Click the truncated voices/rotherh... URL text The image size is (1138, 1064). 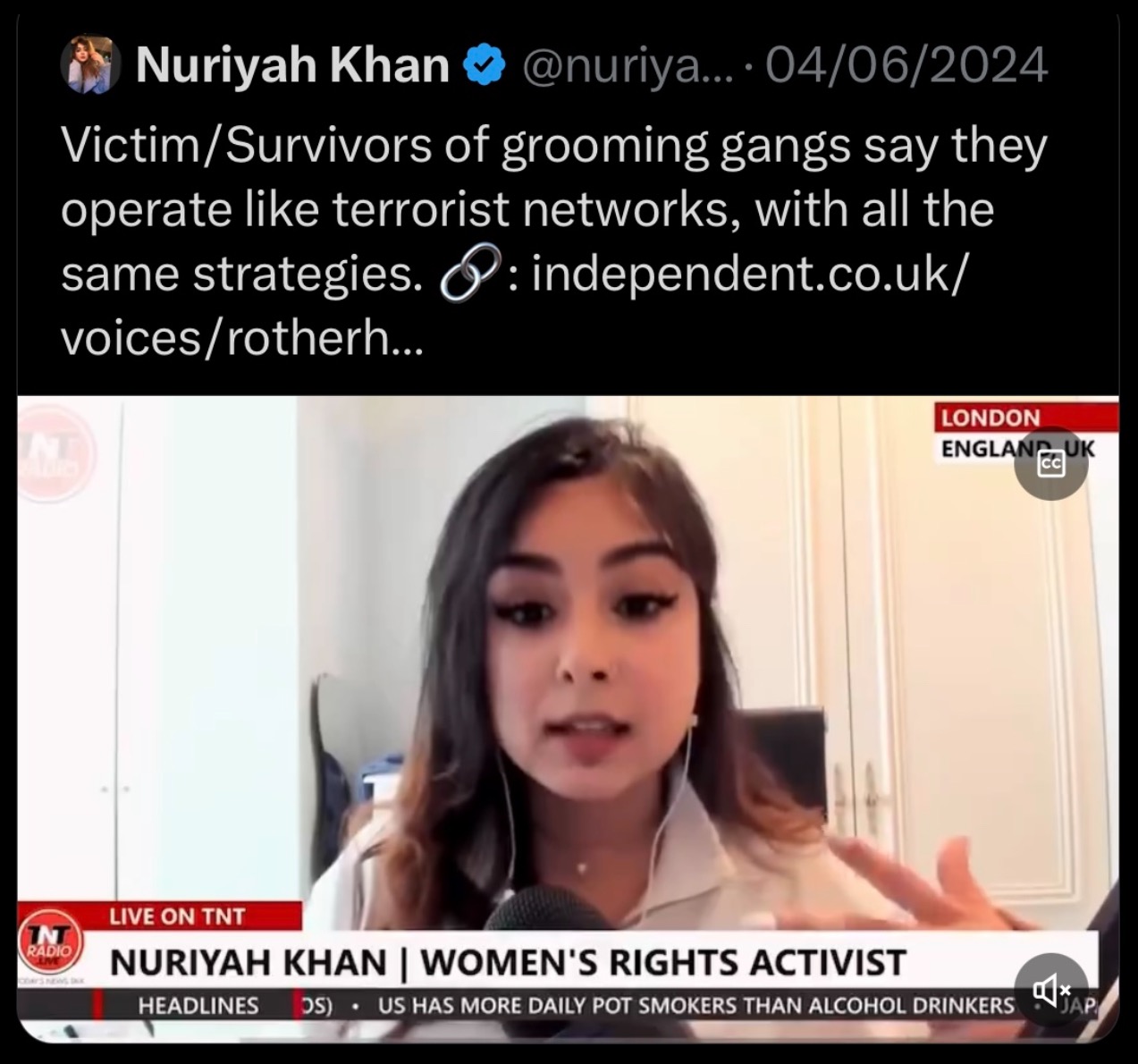tap(241, 338)
